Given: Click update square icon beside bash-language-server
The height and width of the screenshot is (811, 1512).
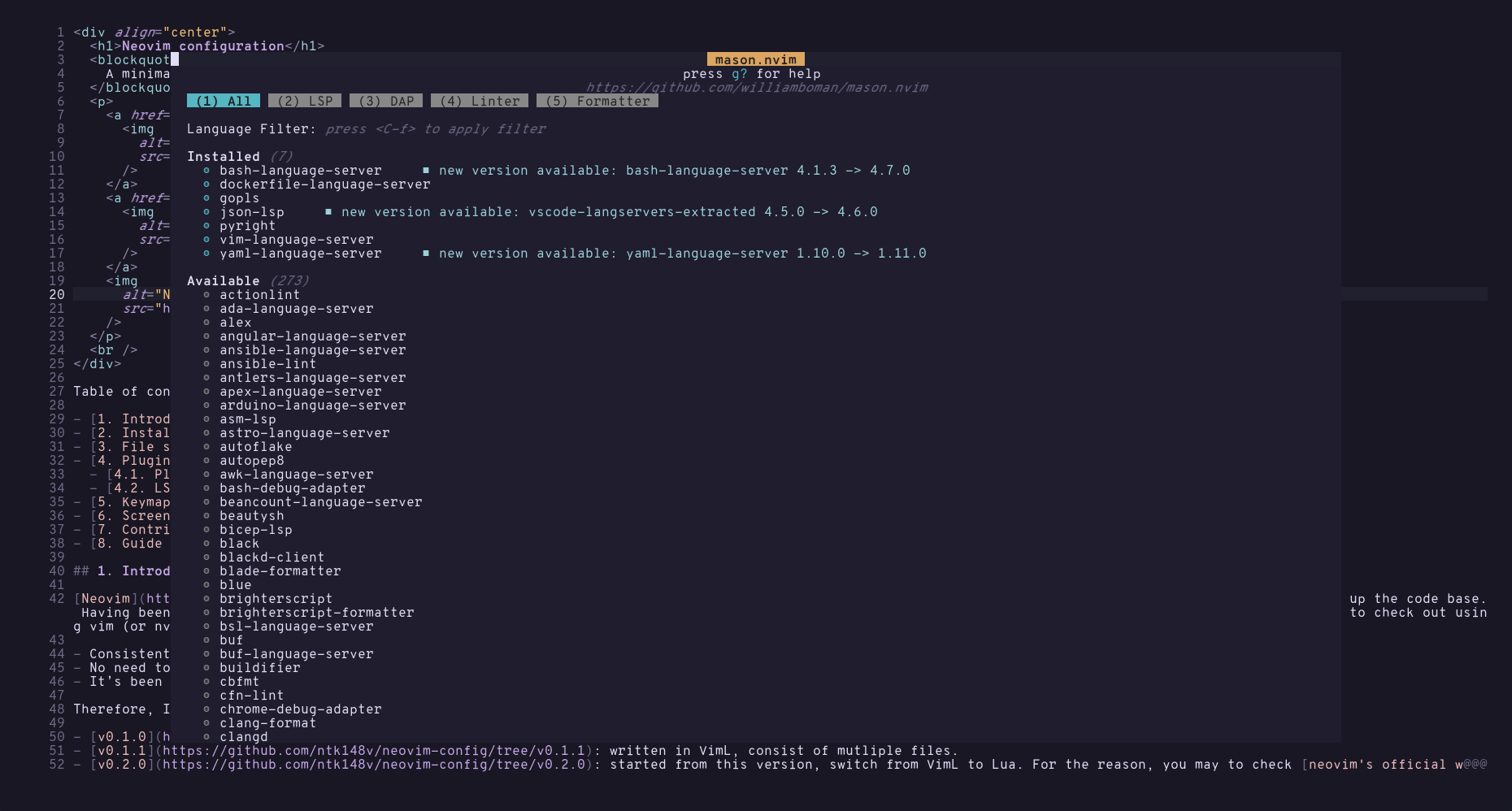Looking at the screenshot, I should click(x=426, y=171).
